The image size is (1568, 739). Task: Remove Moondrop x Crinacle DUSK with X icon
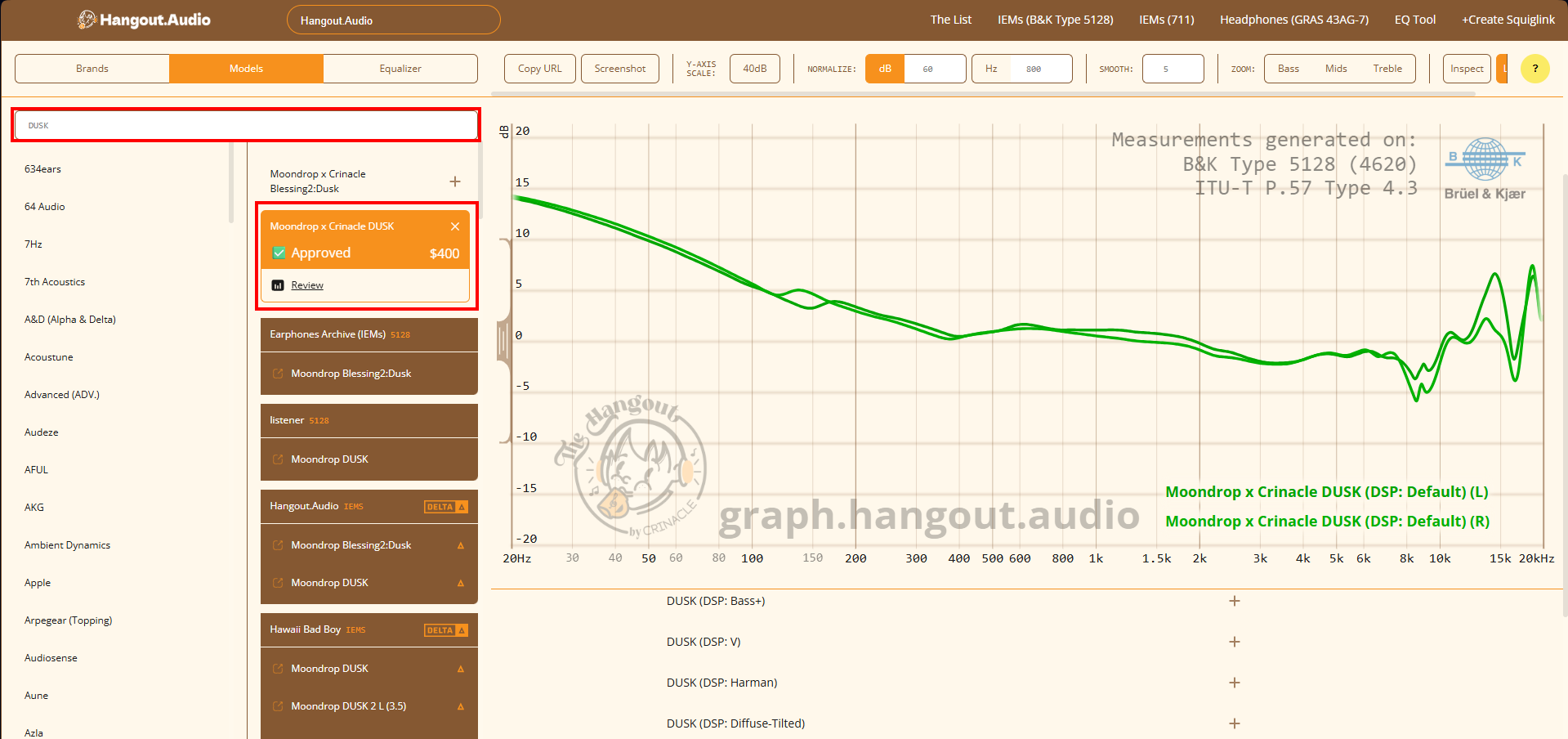click(x=455, y=226)
